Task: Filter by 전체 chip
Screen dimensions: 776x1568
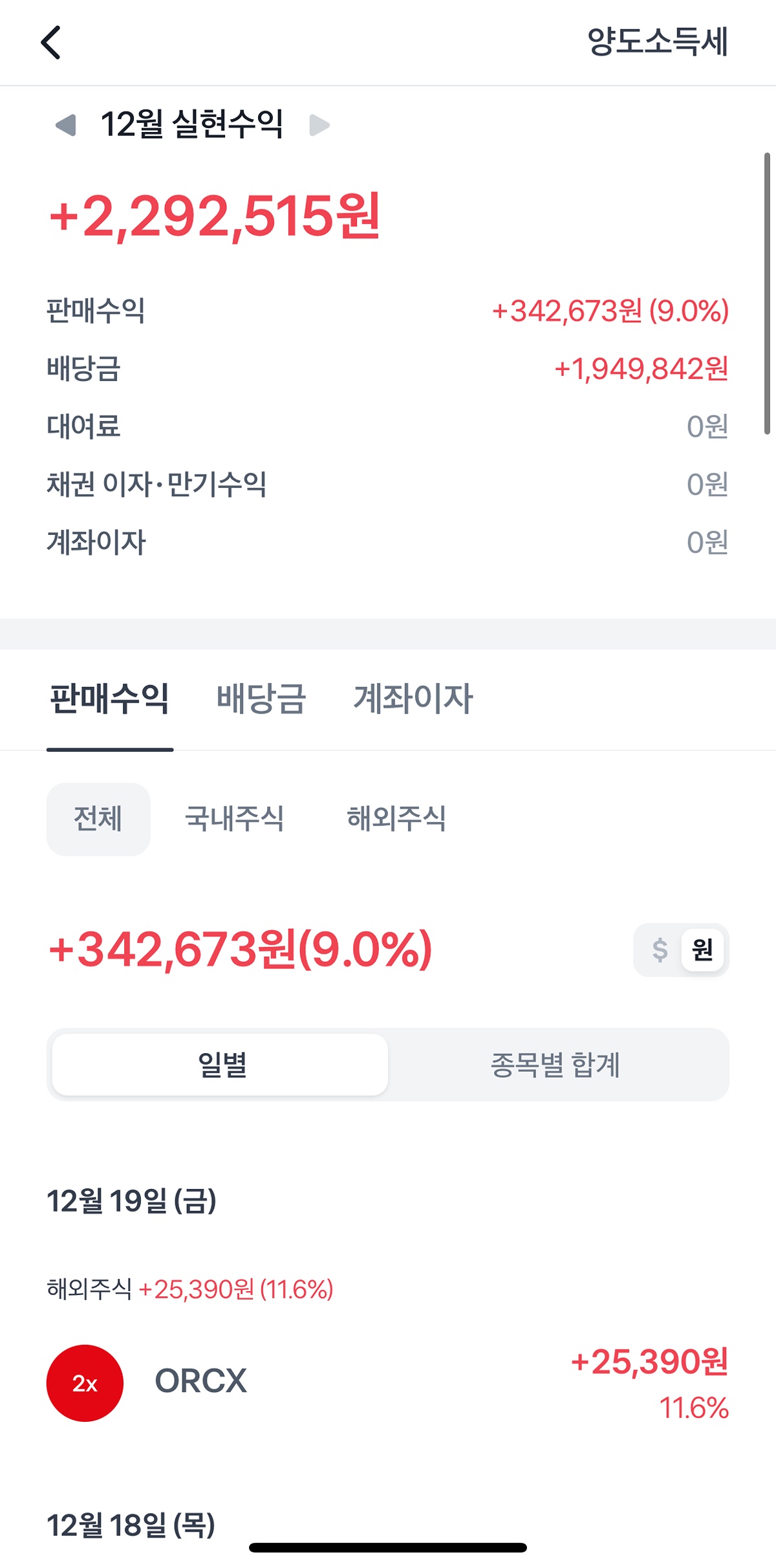Action: click(98, 819)
